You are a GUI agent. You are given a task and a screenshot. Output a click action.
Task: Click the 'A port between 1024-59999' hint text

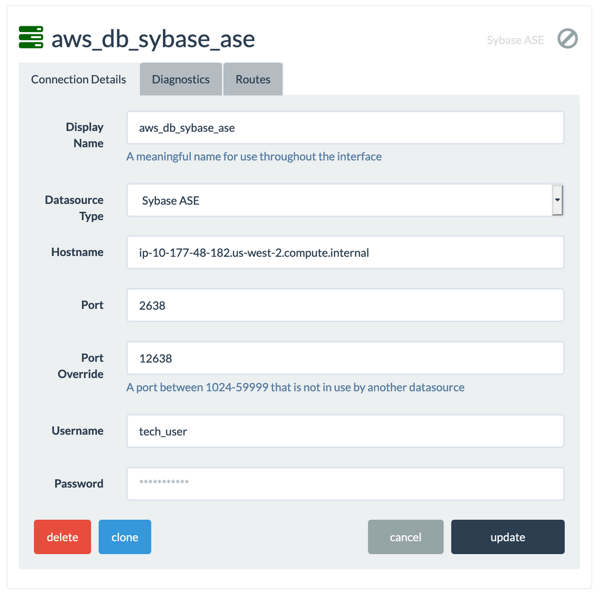click(x=295, y=387)
